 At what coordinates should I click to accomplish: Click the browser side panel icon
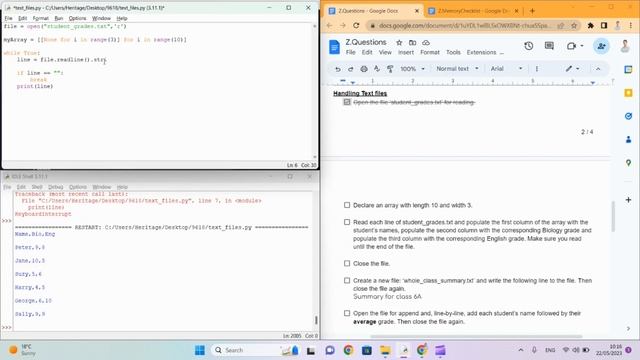pyautogui.click(x=604, y=25)
